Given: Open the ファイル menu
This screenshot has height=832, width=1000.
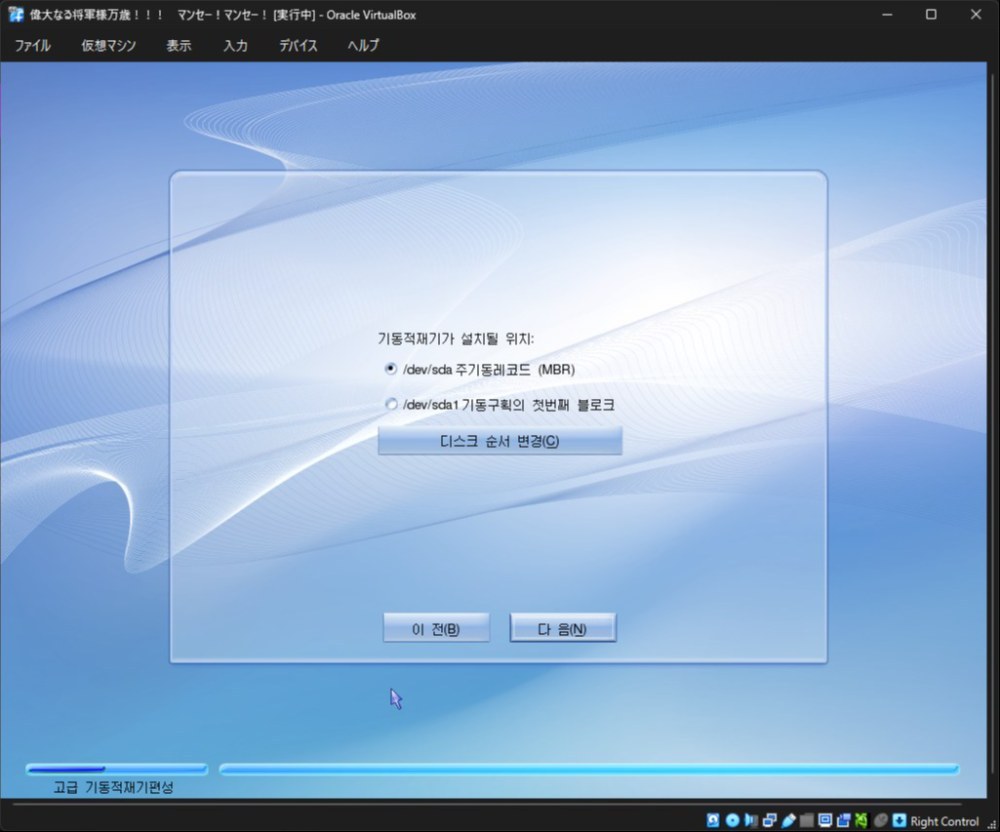Looking at the screenshot, I should pos(33,45).
